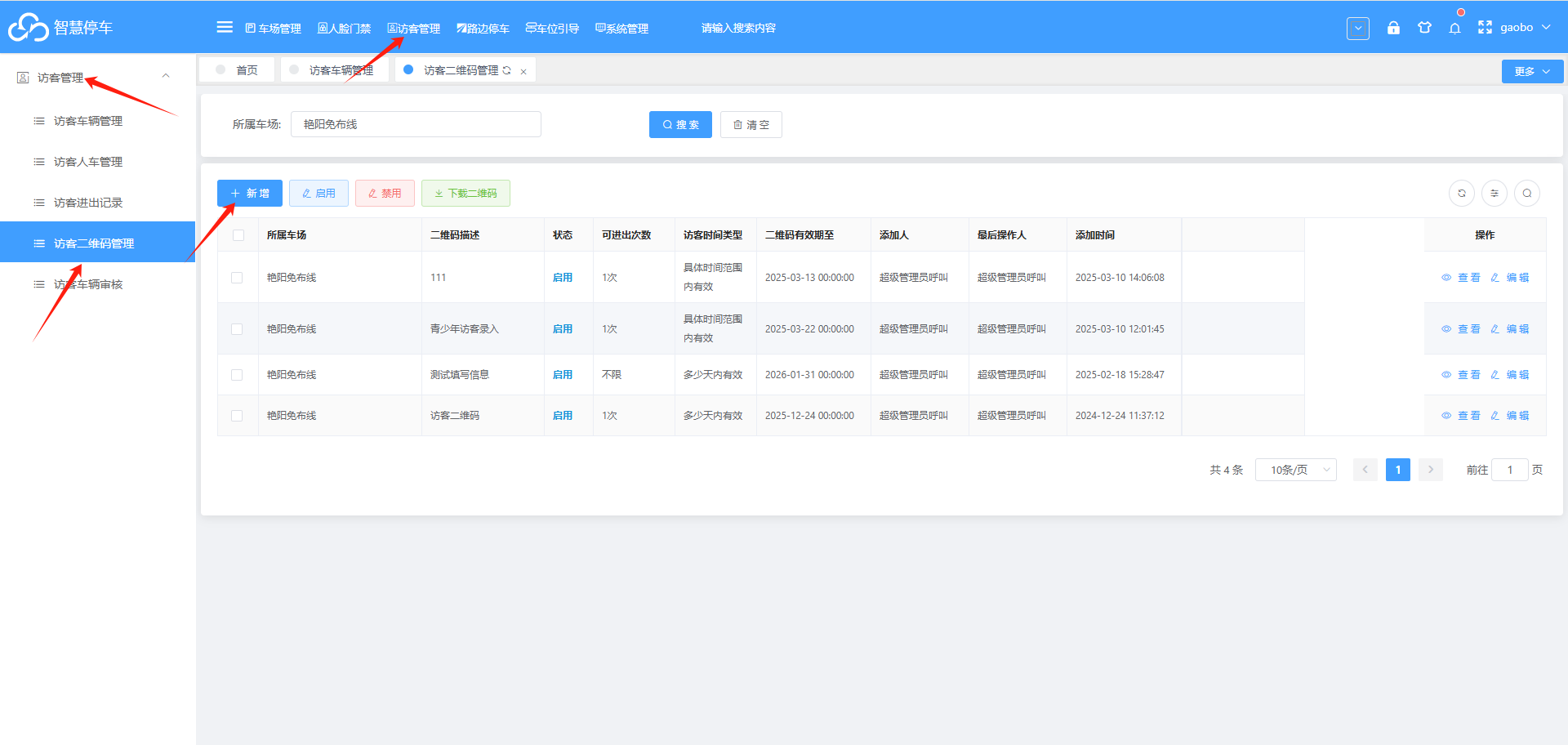This screenshot has height=745, width=1568.
Task: Check the row with description 111
Action: (237, 278)
